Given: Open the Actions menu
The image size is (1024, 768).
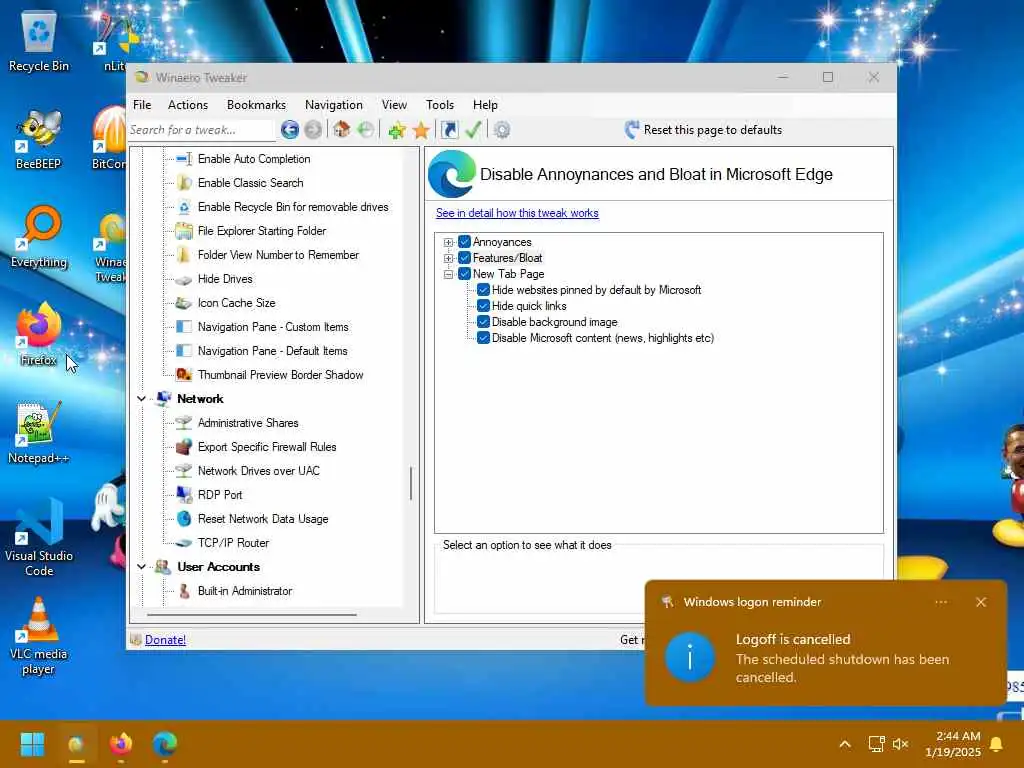Looking at the screenshot, I should pyautogui.click(x=188, y=104).
